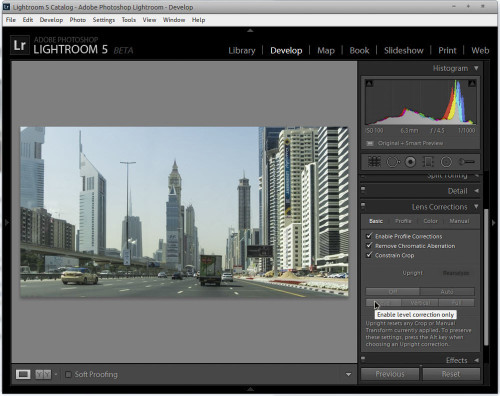Hide the right panel group arrow
The width and height of the screenshot is (500, 396).
coord(494,222)
